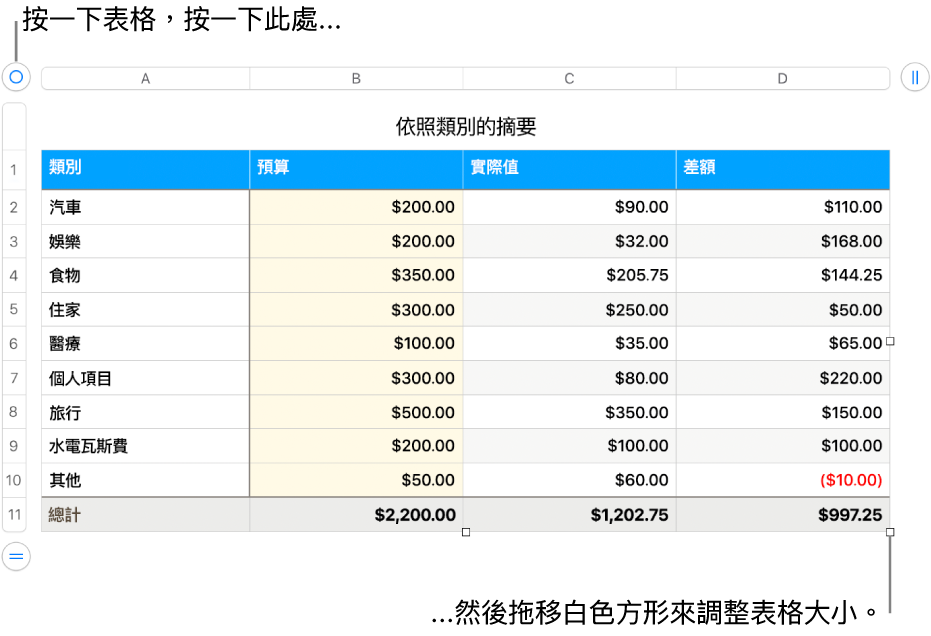
Task: Select the 醫療 cell
Action: (x=145, y=343)
